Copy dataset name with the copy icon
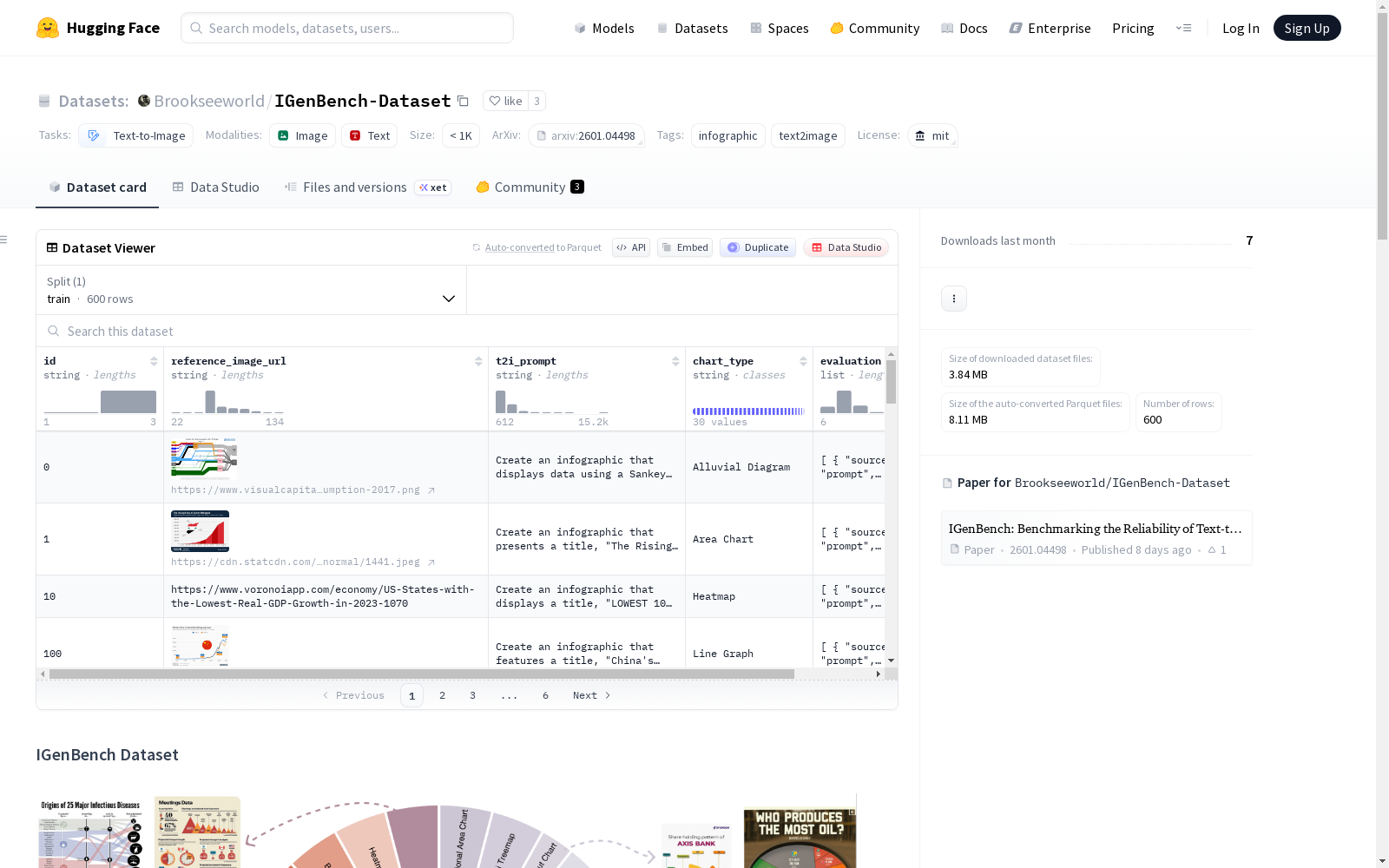The image size is (1389, 868). (x=464, y=102)
